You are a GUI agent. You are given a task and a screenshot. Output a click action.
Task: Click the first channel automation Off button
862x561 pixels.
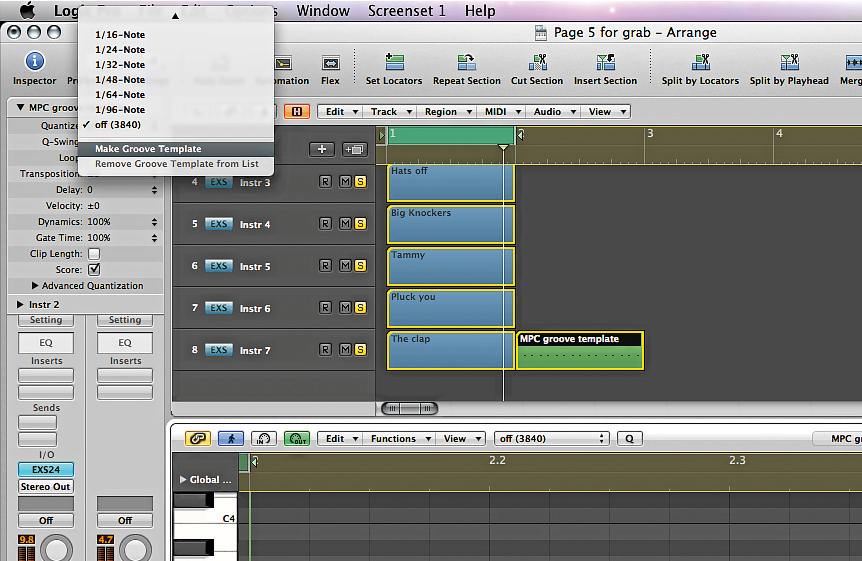(x=46, y=520)
